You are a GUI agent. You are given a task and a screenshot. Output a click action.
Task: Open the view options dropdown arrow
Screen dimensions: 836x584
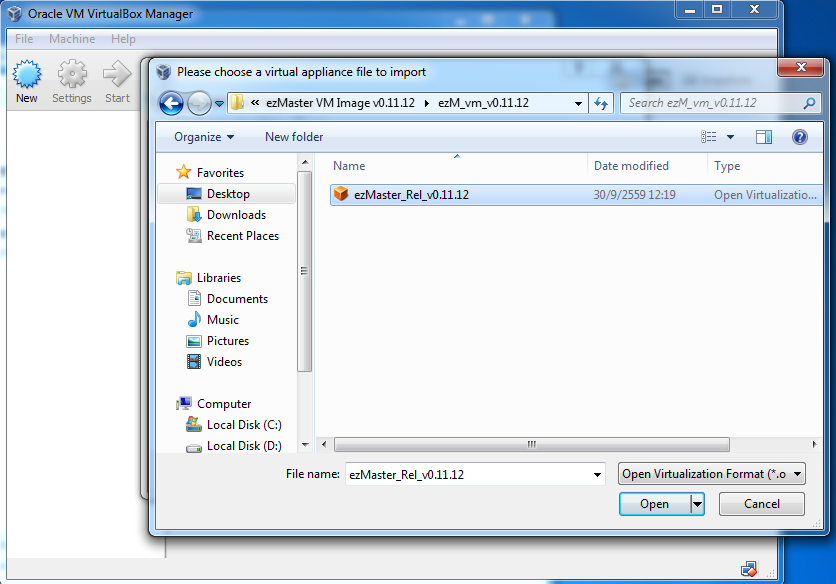click(730, 137)
